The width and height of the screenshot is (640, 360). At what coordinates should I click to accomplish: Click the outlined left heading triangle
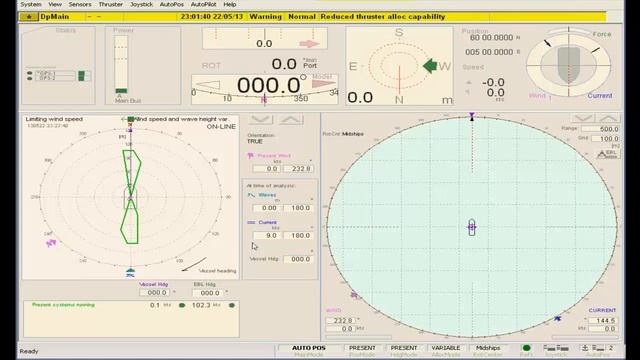(x=208, y=85)
